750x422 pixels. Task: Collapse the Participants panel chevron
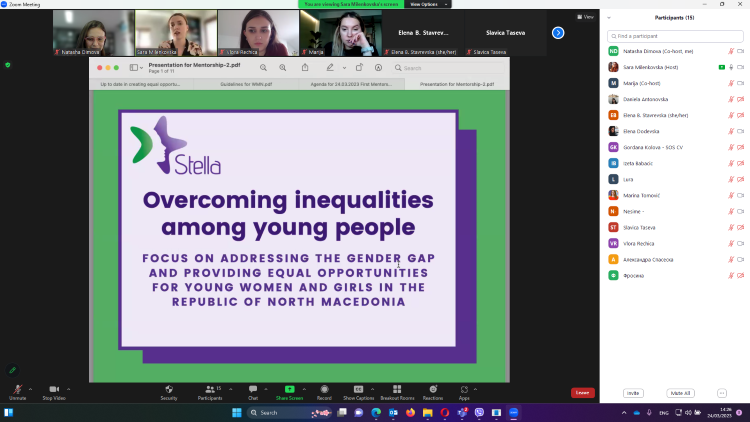609,18
